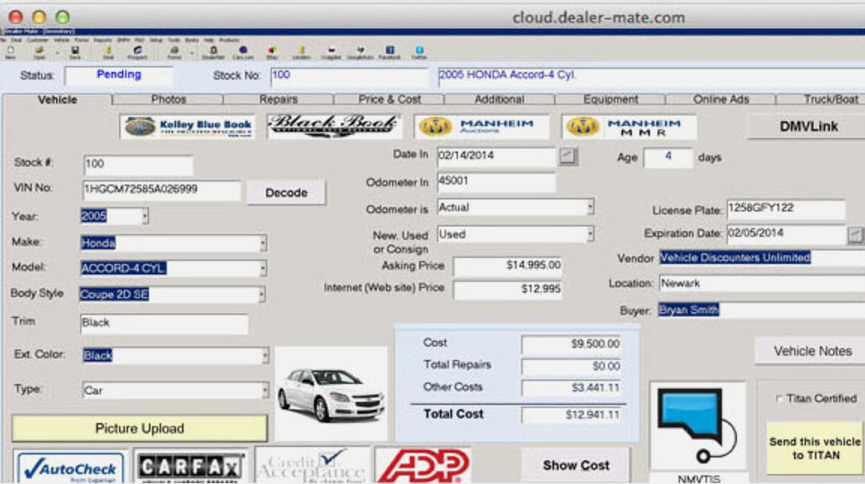Viewport: 865px width, 484px height.
Task: Open the AutoCheck report
Action: tap(70, 467)
